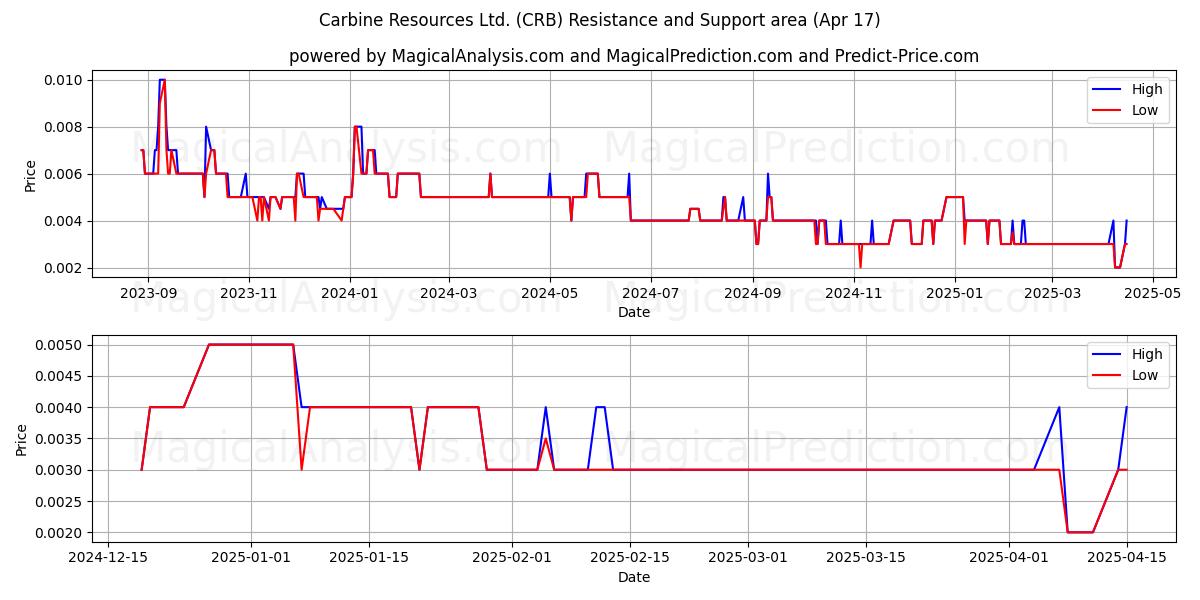Click the '2025-02-01' date tick label
1200x600 pixels.
point(512,558)
